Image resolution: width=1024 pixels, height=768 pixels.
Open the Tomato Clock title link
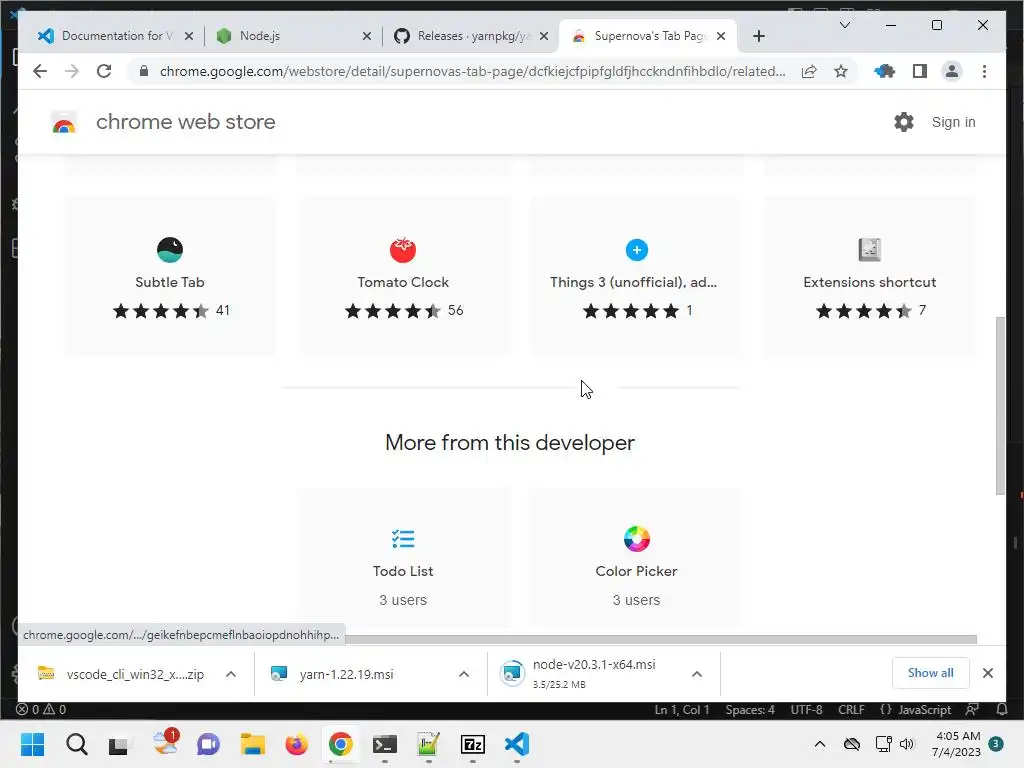[403, 282]
